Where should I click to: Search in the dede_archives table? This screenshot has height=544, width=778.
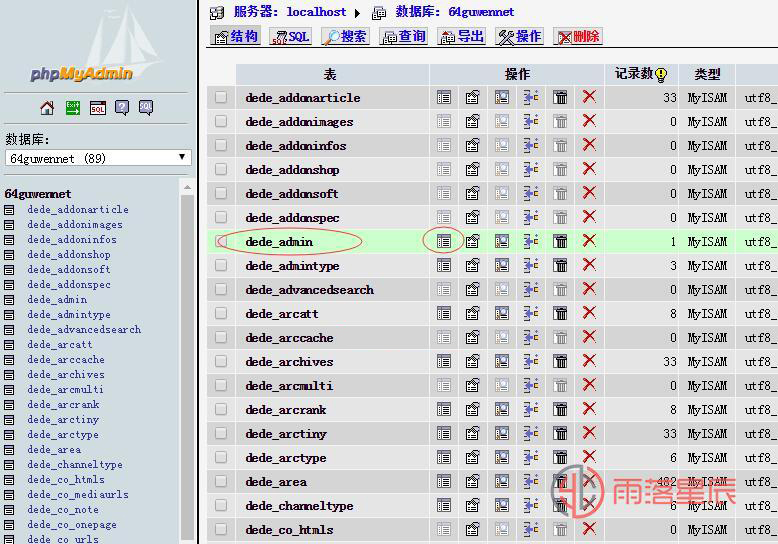[502, 362]
